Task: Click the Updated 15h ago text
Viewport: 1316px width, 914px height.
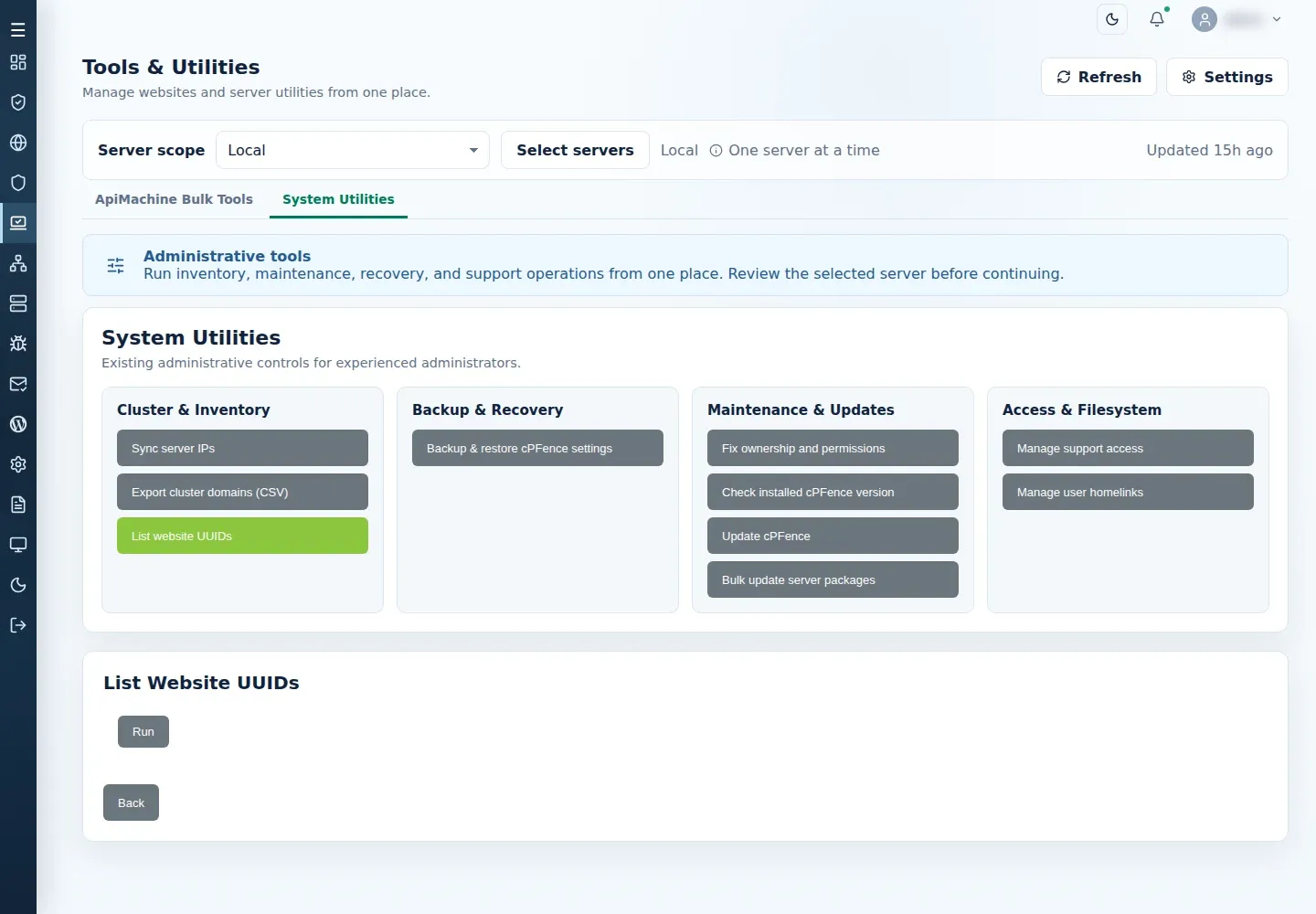Action: point(1209,150)
